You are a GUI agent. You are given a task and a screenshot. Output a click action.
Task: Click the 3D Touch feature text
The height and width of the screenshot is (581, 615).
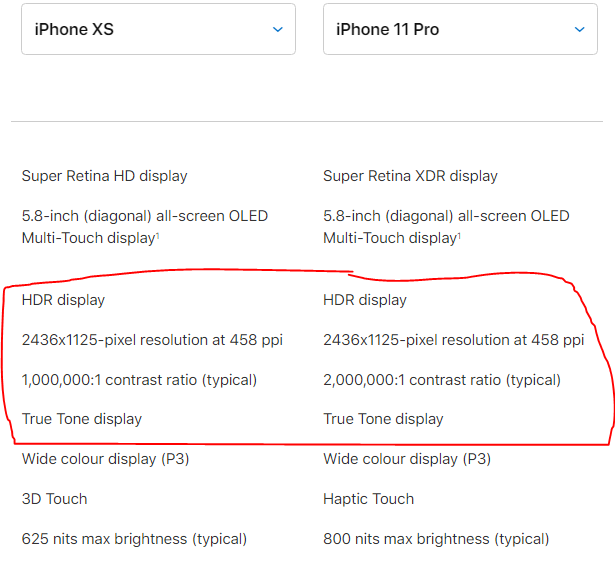pos(55,499)
